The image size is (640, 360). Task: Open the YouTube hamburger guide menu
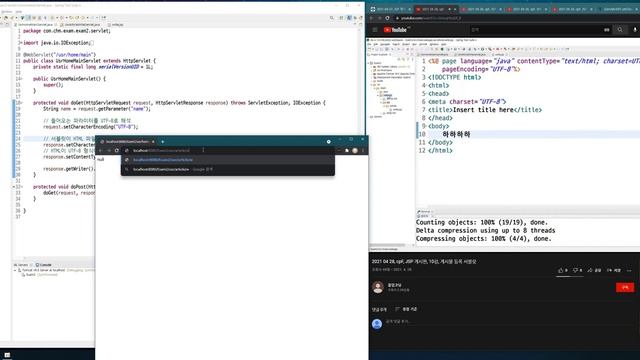pyautogui.click(x=375, y=30)
